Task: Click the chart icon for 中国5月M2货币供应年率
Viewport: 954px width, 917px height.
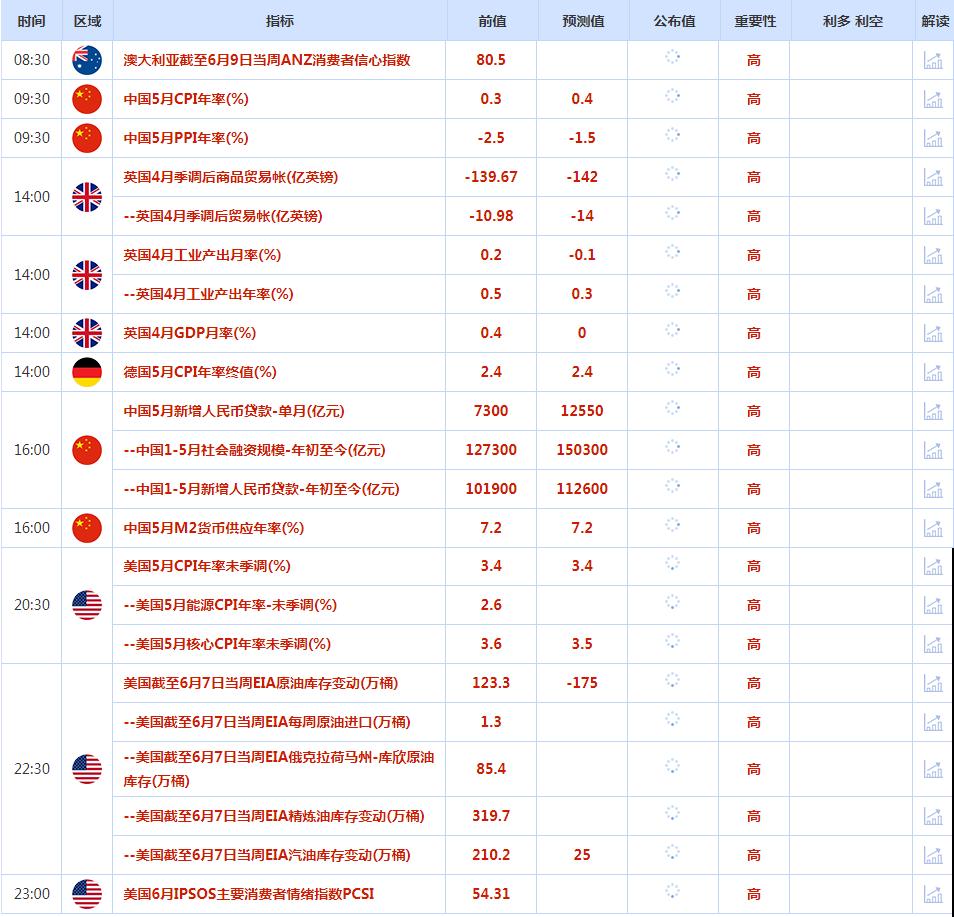Action: click(933, 527)
